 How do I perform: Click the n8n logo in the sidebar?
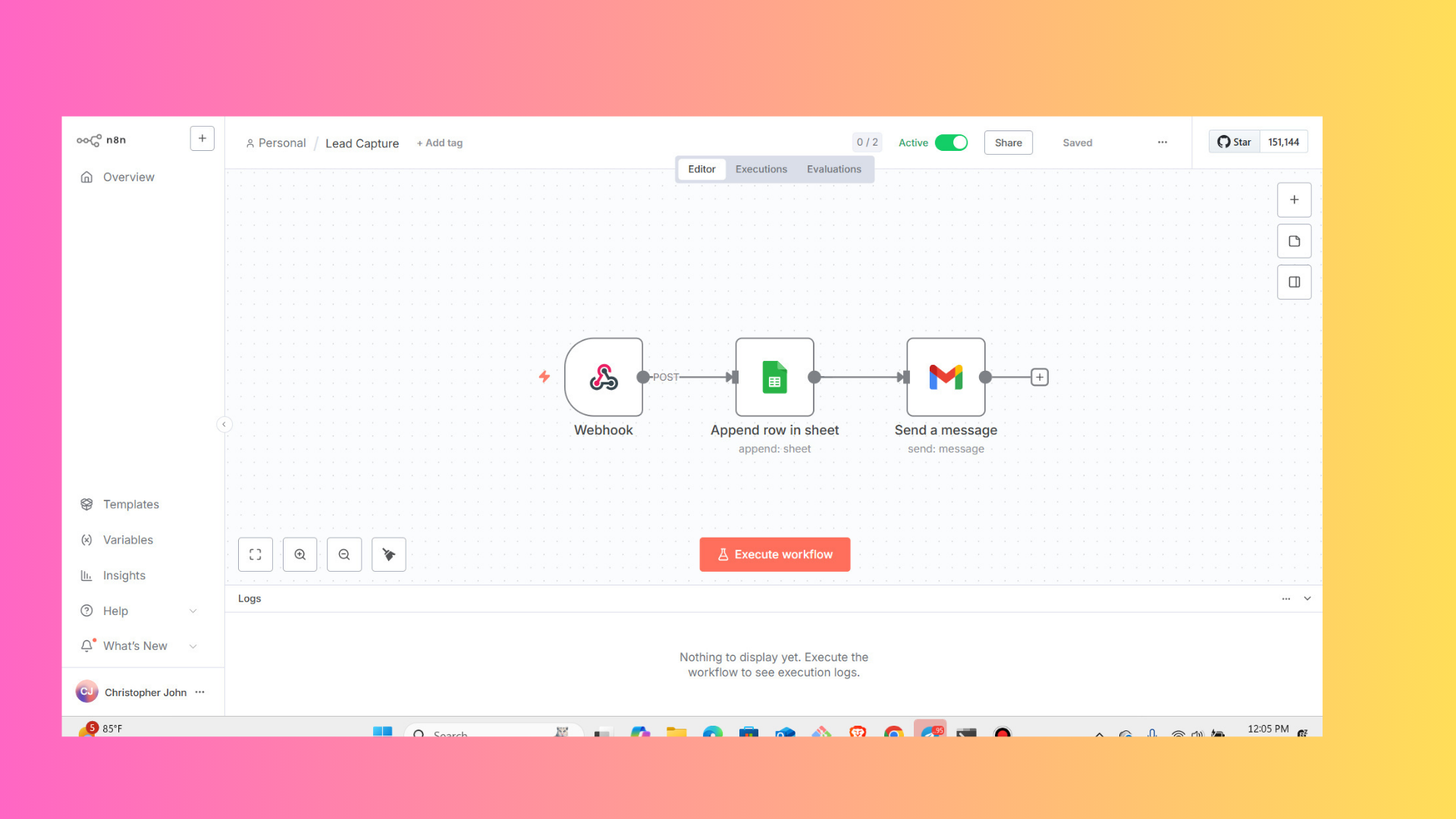tap(101, 140)
